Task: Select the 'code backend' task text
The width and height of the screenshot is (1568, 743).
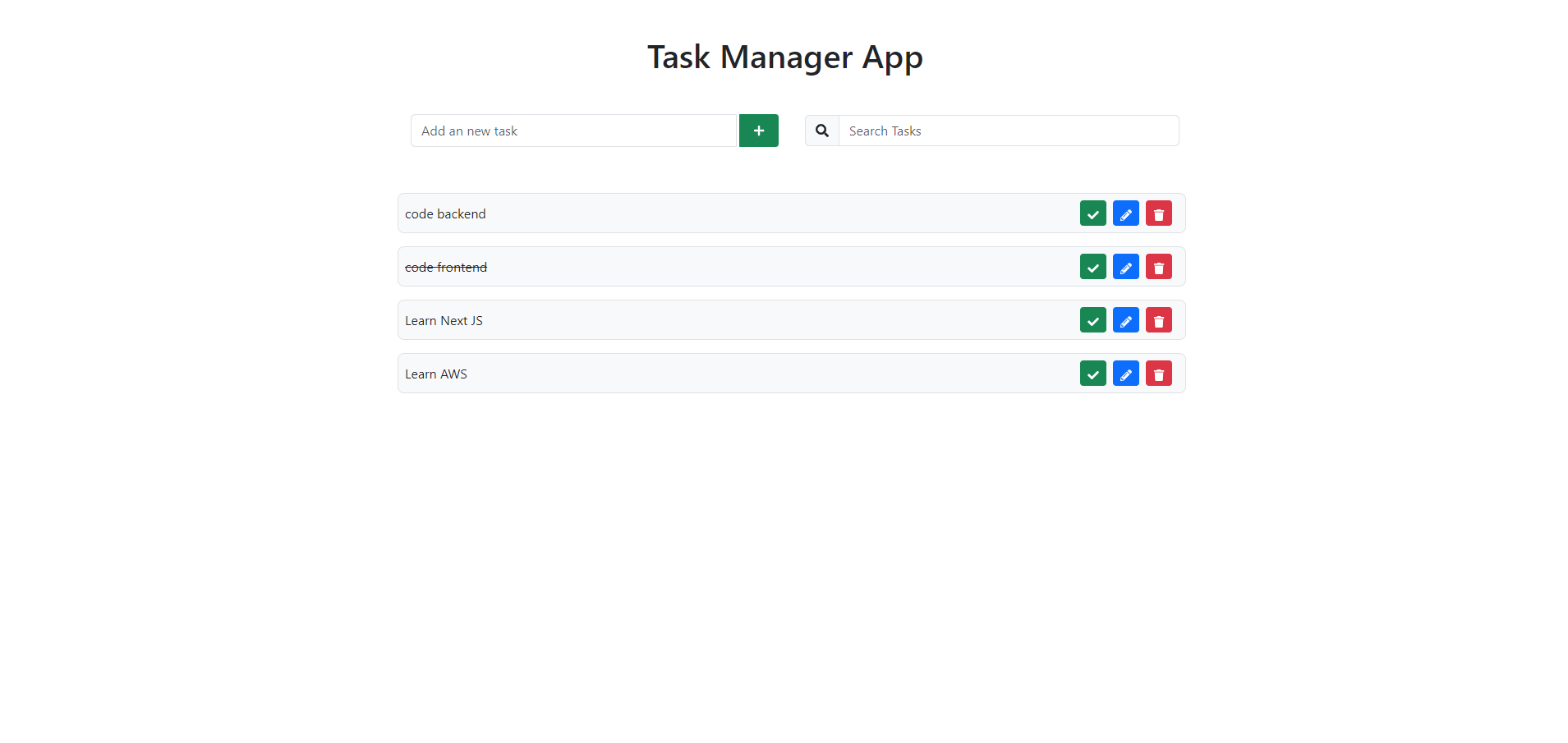Action: click(x=445, y=213)
